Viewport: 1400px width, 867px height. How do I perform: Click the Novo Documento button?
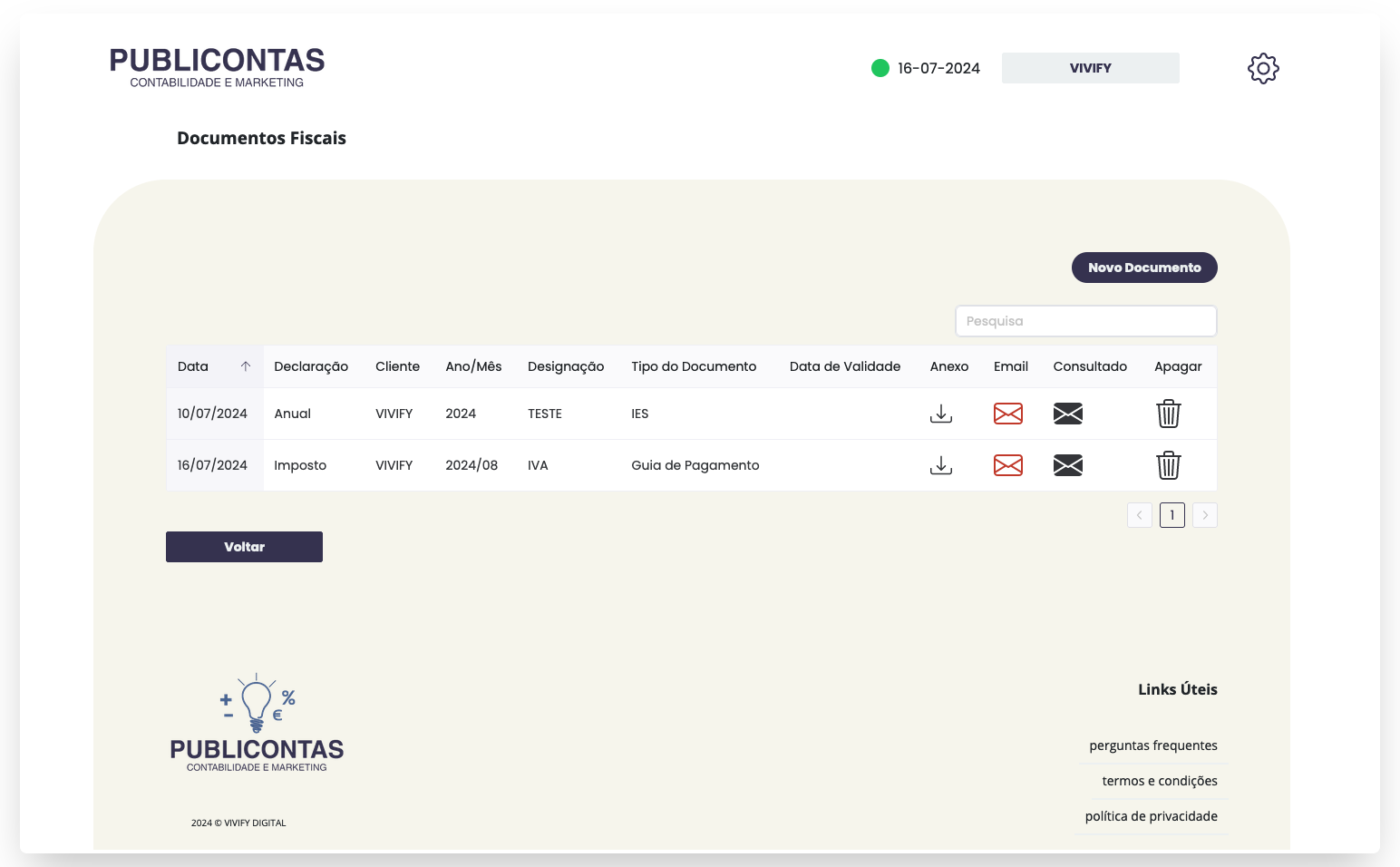tap(1143, 268)
